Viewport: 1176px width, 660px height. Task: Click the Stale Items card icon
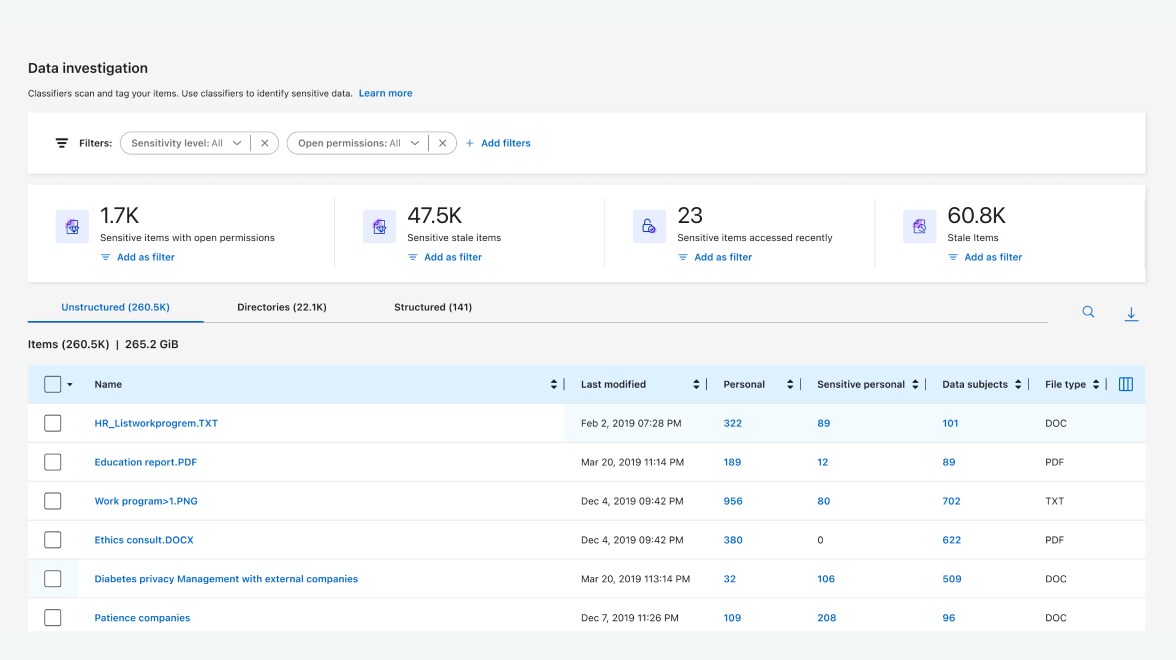919,227
